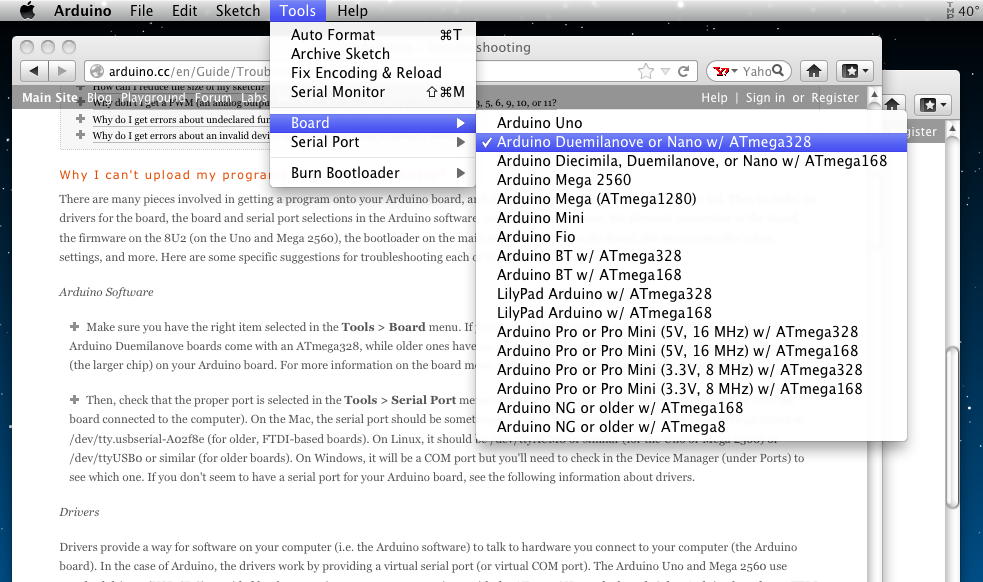Image resolution: width=983 pixels, height=582 pixels.
Task: Choose Arduino NG or older w/ ATmega168
Action: coord(691,408)
